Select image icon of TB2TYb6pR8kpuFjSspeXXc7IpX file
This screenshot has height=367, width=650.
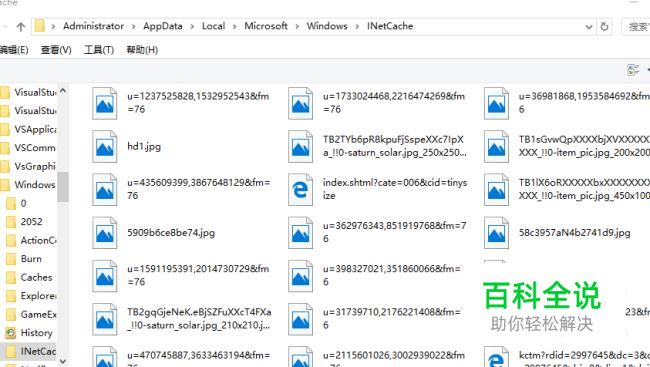300,146
